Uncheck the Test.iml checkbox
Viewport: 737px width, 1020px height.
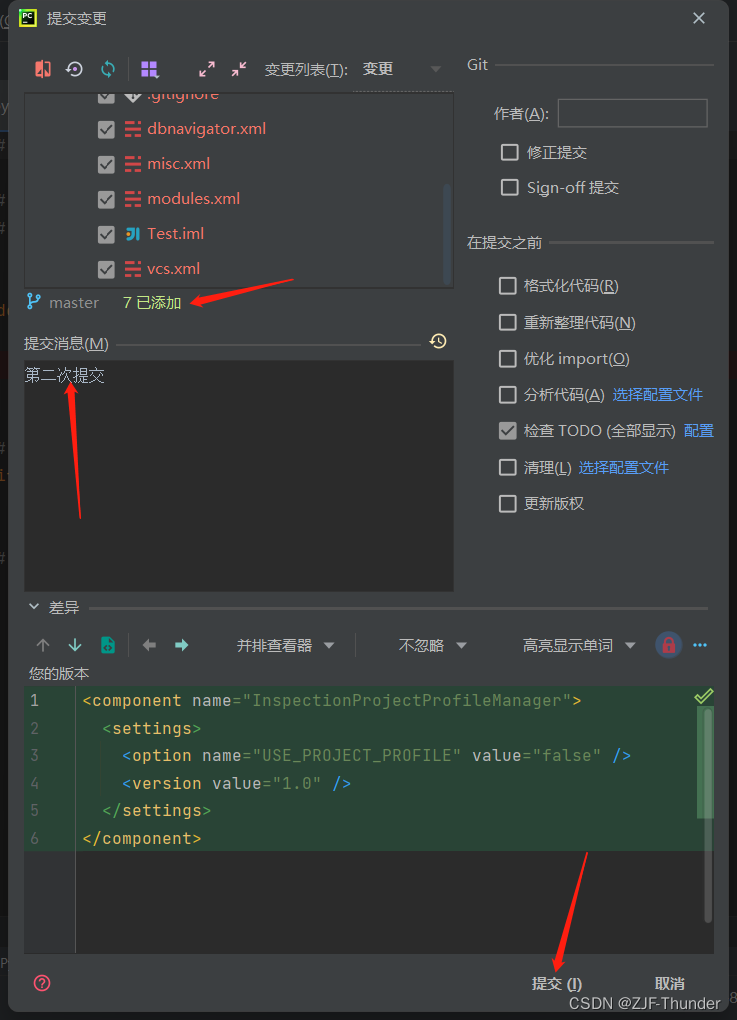click(106, 234)
